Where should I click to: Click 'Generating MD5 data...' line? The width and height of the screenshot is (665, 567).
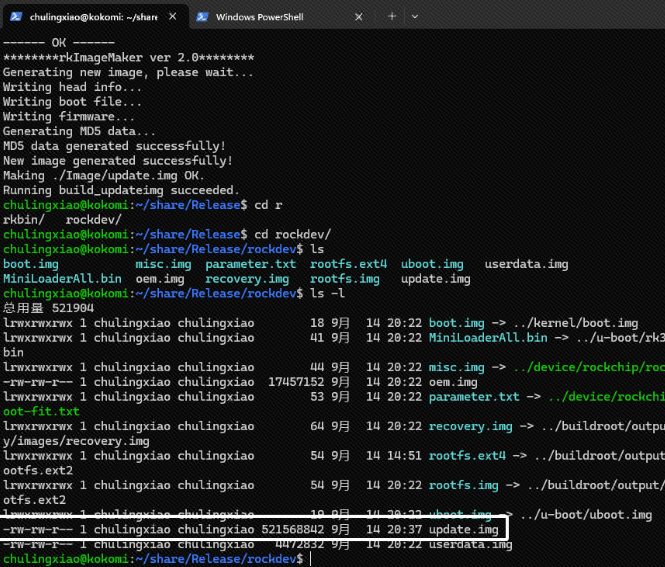point(79,131)
